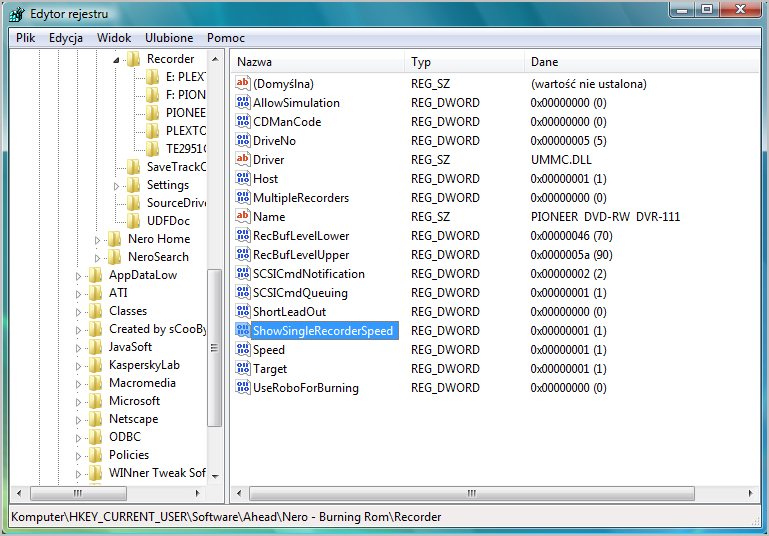Click the DWORD icon beside DriveNo
Screen dimensions: 769x536
[242, 140]
